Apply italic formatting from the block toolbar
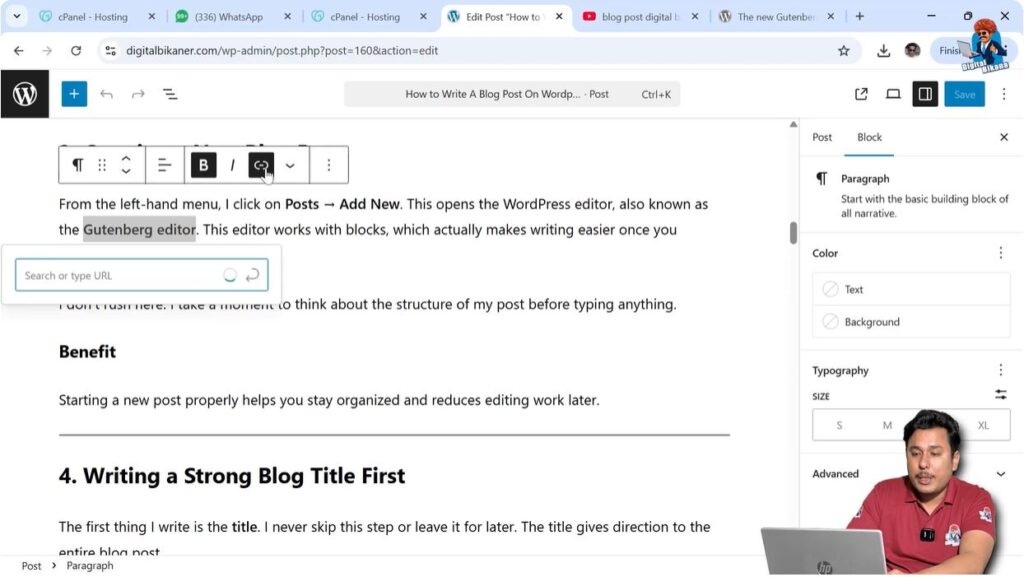The image size is (1024, 577). click(x=232, y=164)
